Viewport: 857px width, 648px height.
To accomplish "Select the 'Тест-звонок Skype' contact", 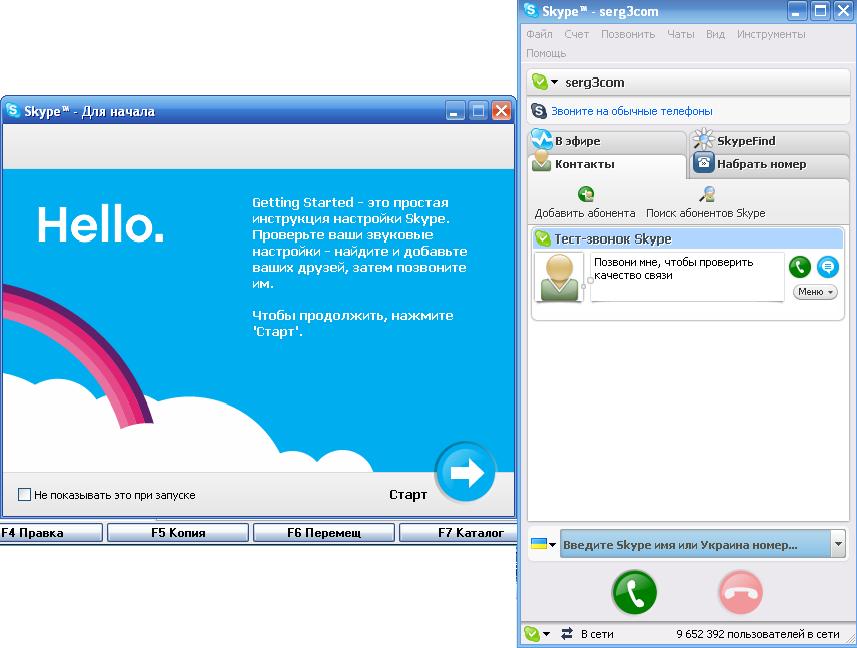I will pyautogui.click(x=688, y=239).
